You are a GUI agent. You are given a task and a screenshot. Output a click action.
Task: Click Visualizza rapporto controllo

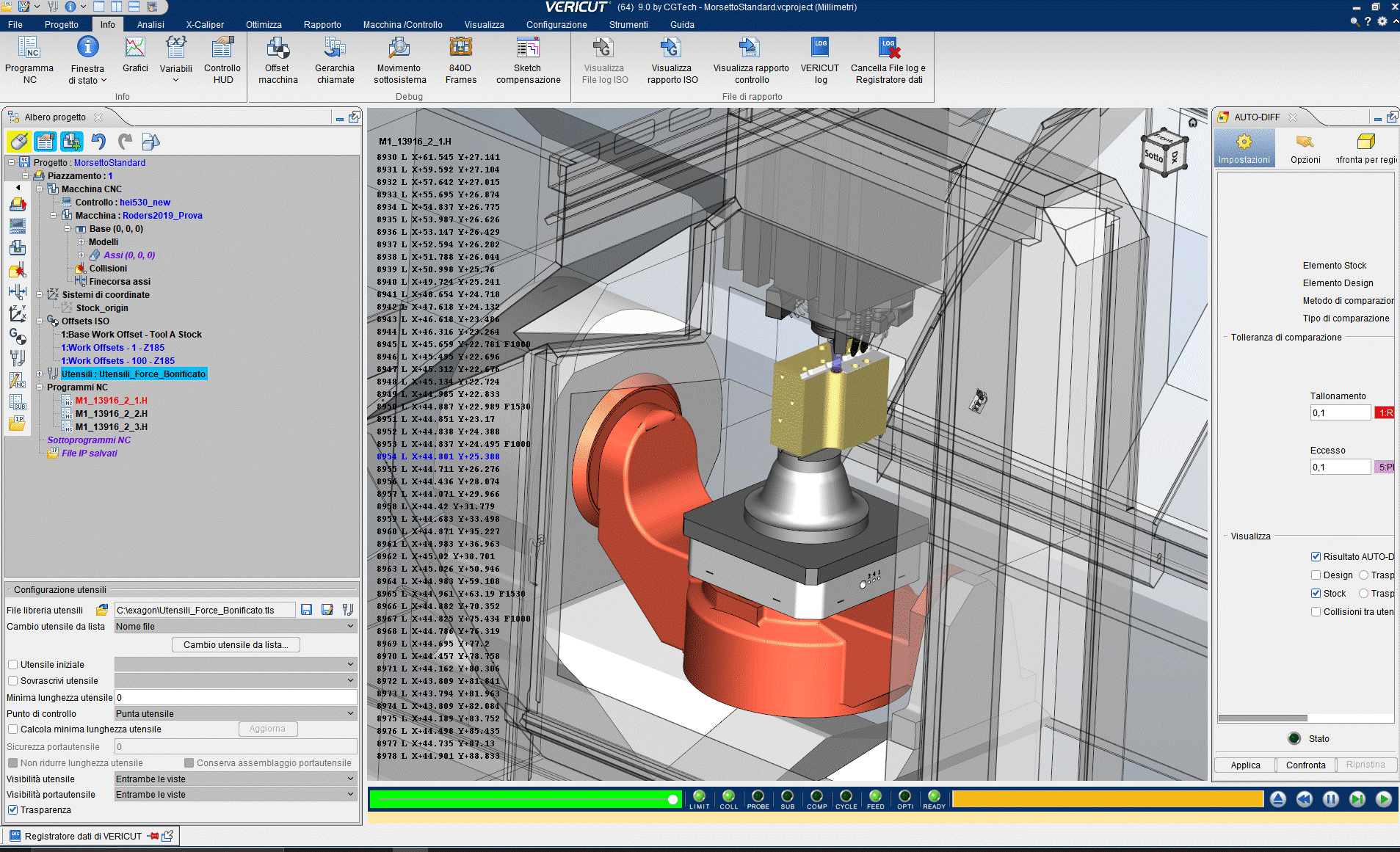pos(751,60)
